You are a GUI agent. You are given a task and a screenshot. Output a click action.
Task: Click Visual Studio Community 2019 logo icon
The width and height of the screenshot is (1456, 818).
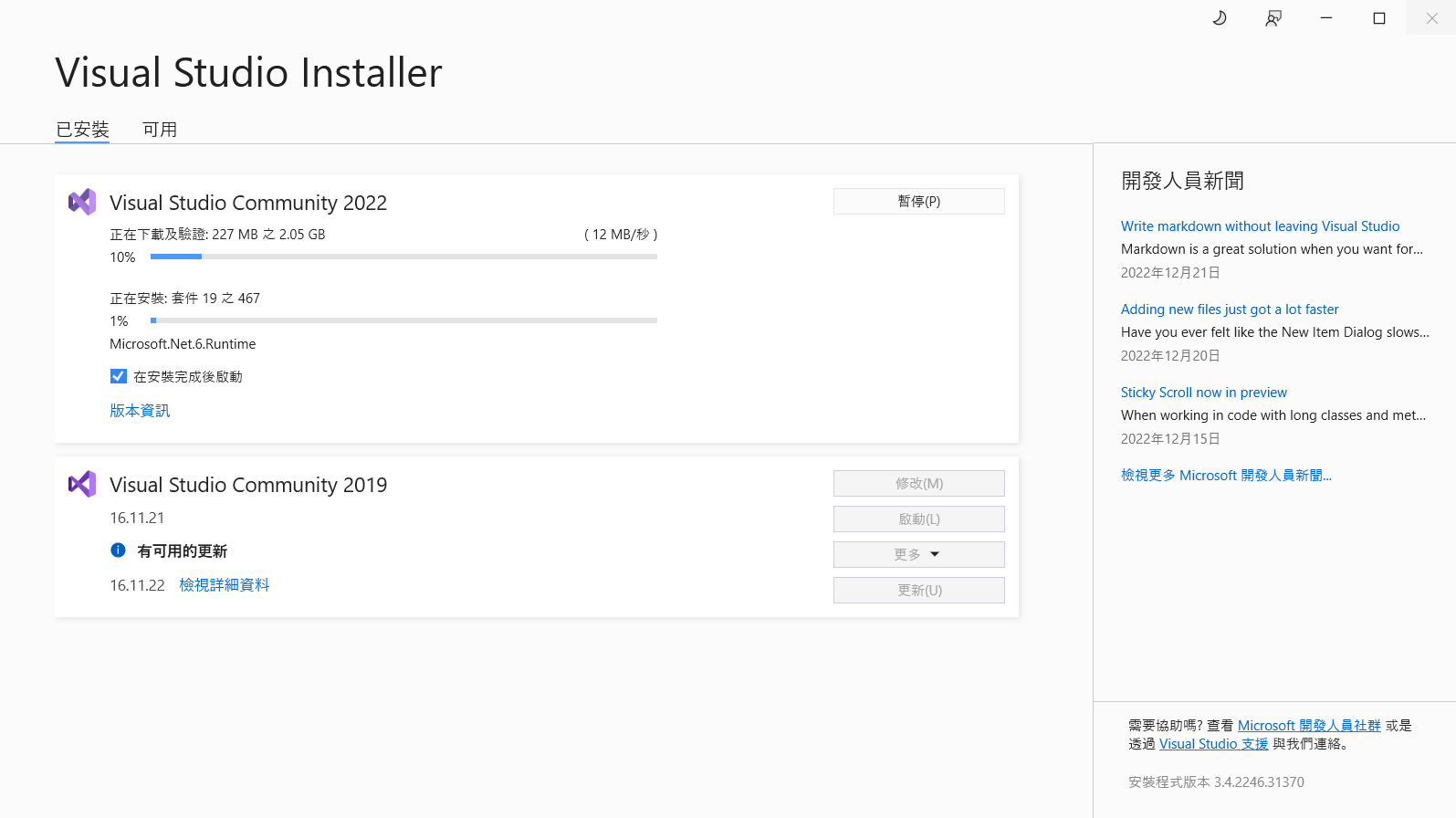pos(82,484)
